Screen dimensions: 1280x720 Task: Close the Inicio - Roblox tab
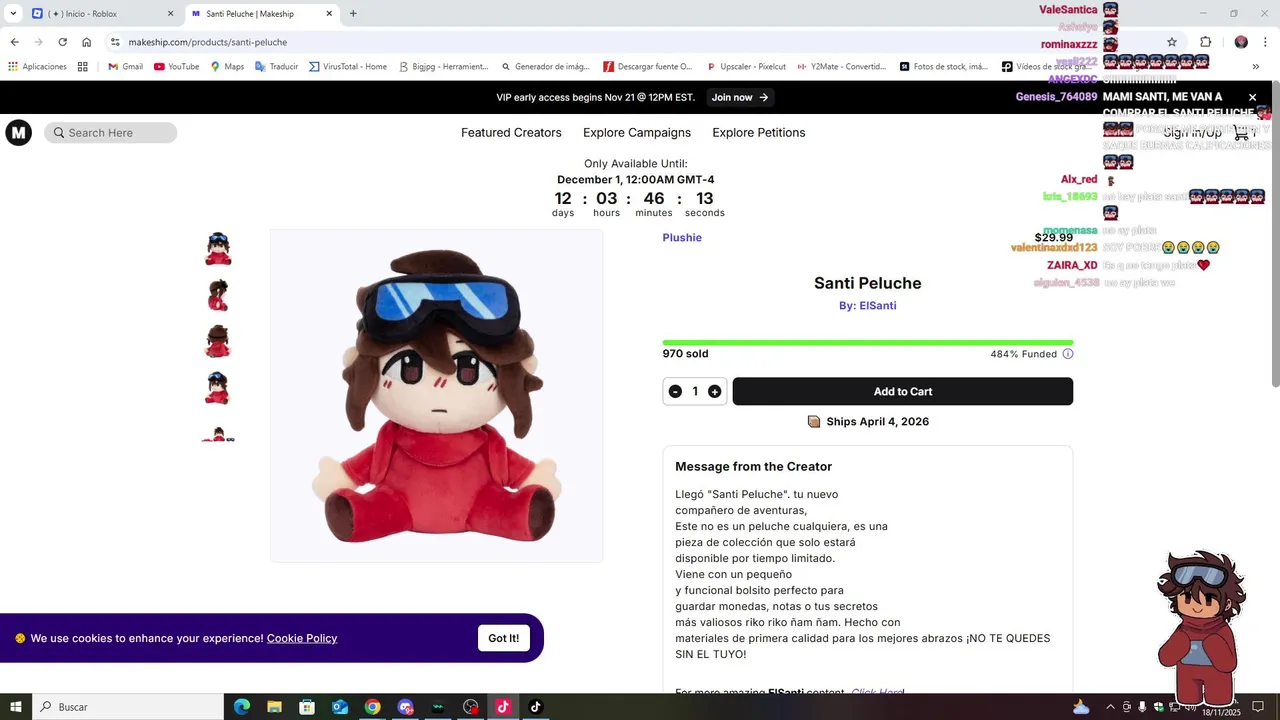tap(170, 14)
